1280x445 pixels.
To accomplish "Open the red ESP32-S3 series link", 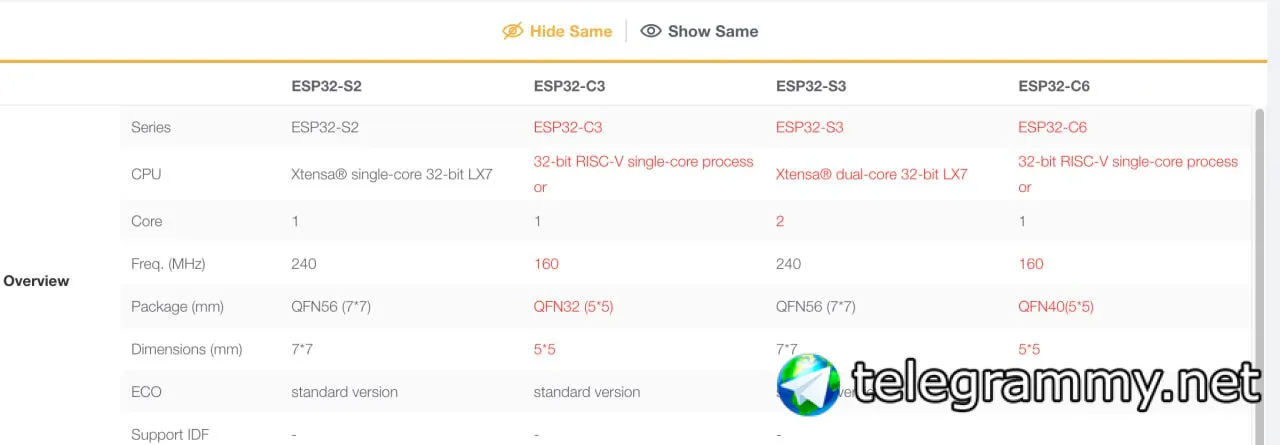I will pyautogui.click(x=810, y=127).
